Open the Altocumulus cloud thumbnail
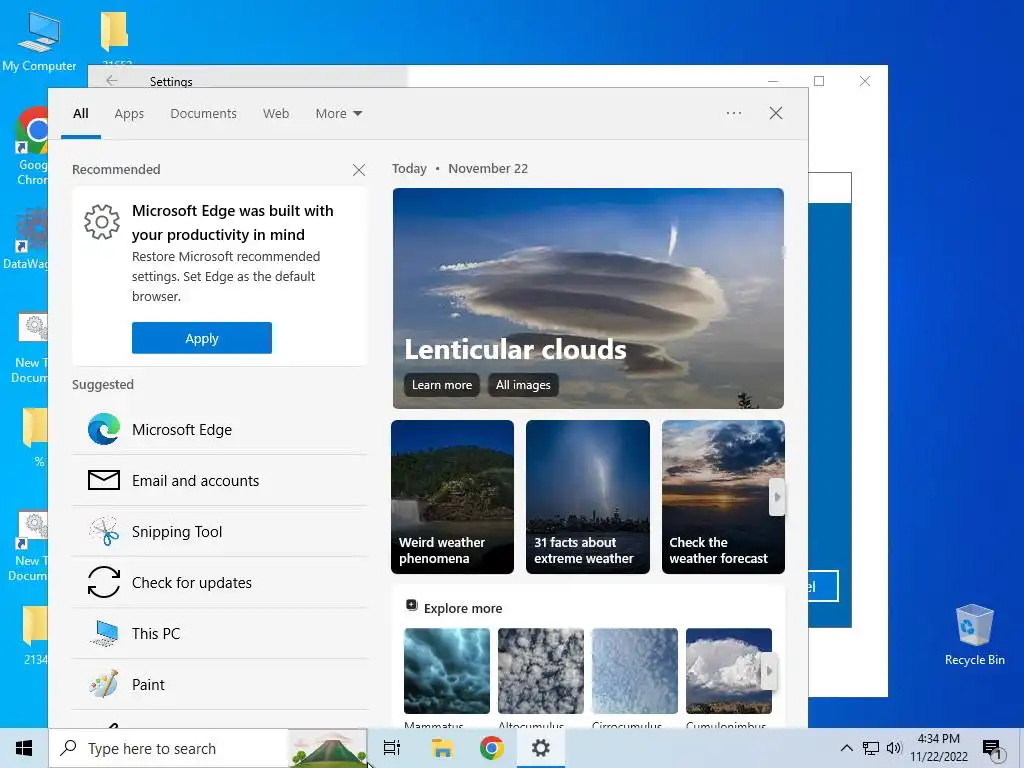 541,671
